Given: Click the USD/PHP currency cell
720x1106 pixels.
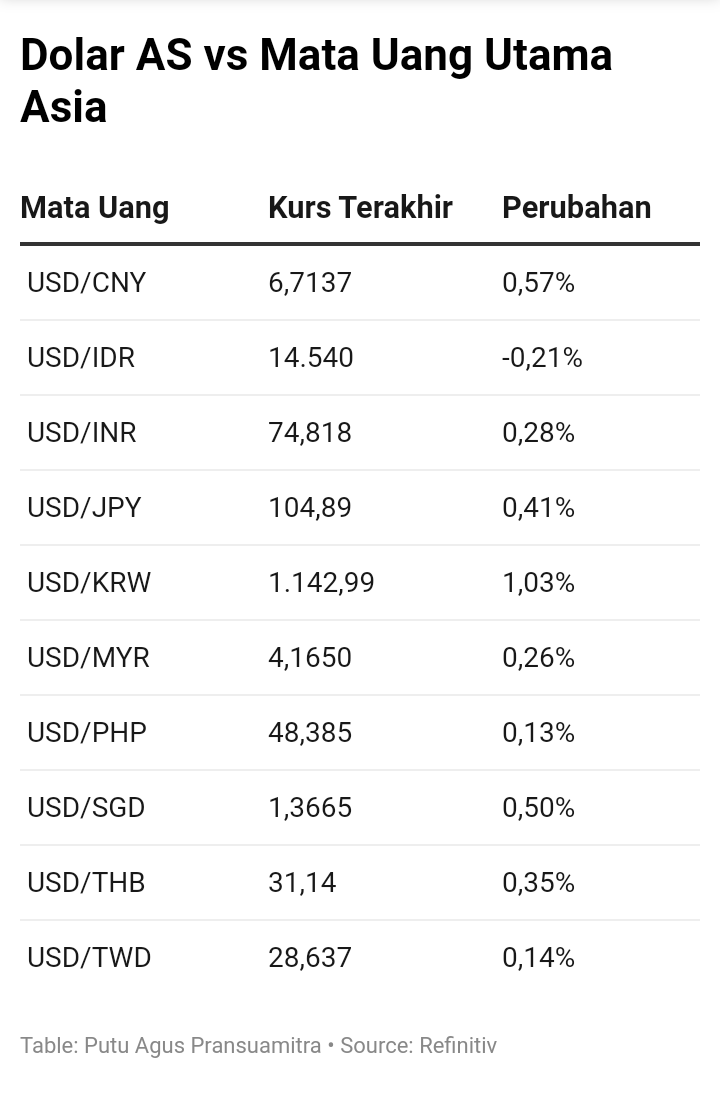Looking at the screenshot, I should [87, 733].
